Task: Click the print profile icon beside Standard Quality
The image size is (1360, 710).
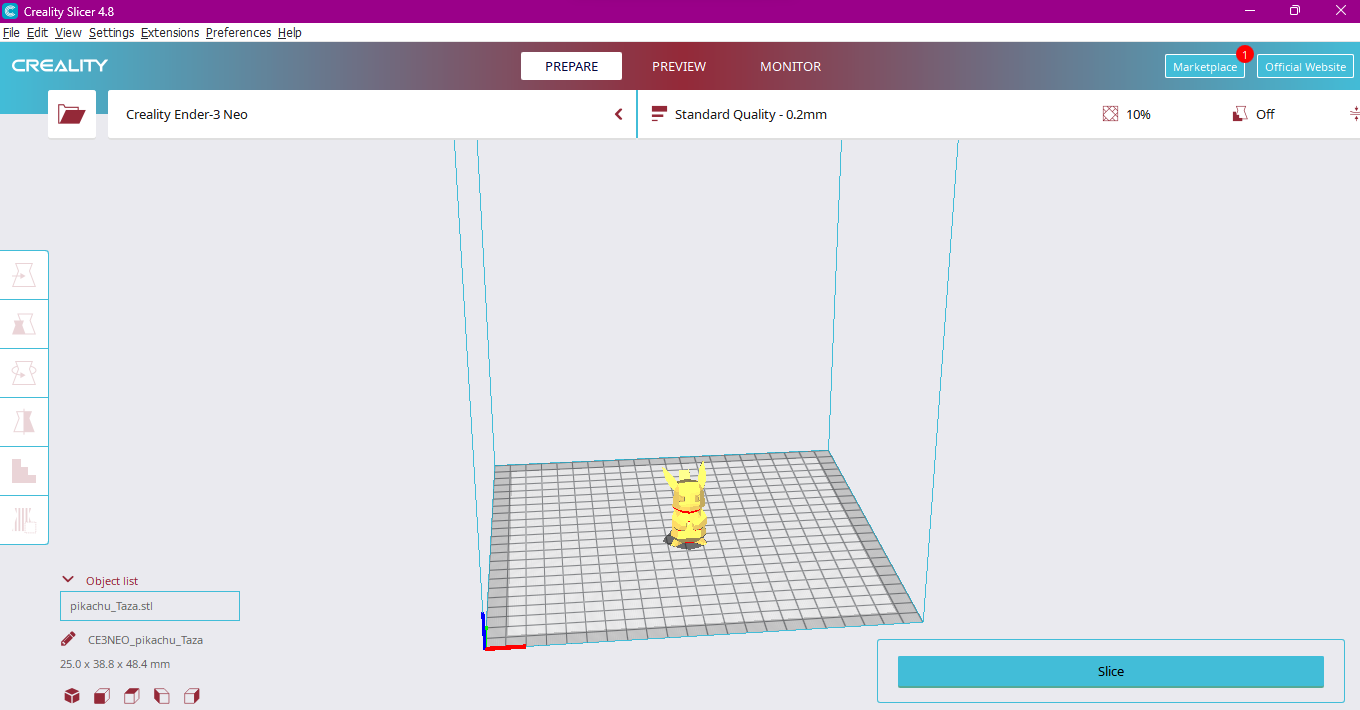Action: [x=659, y=114]
